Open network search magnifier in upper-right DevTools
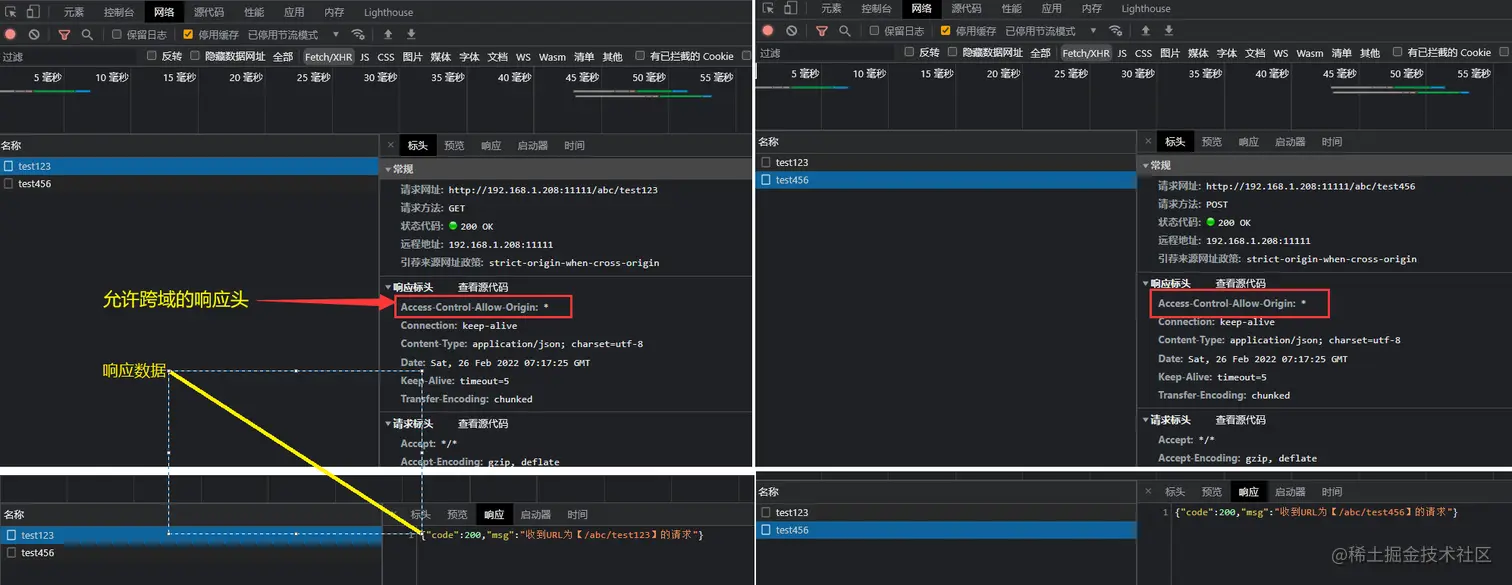 pos(845,31)
